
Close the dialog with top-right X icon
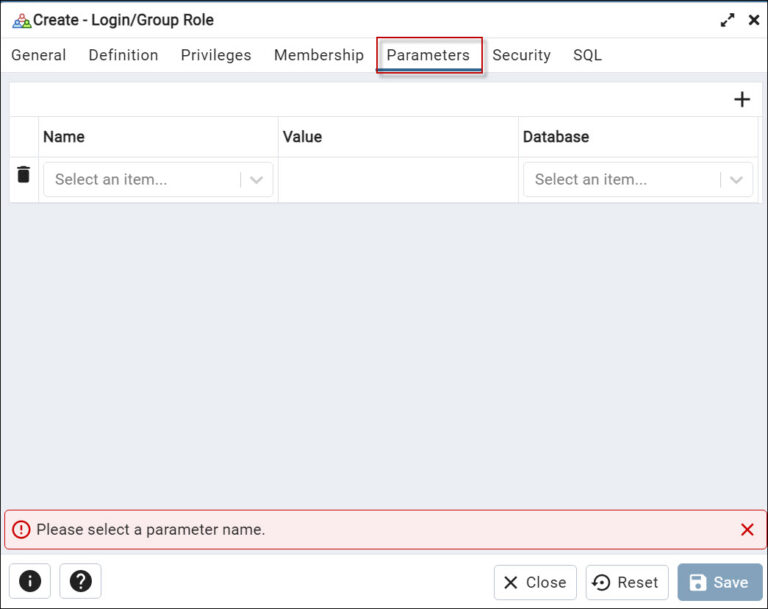pyautogui.click(x=754, y=20)
